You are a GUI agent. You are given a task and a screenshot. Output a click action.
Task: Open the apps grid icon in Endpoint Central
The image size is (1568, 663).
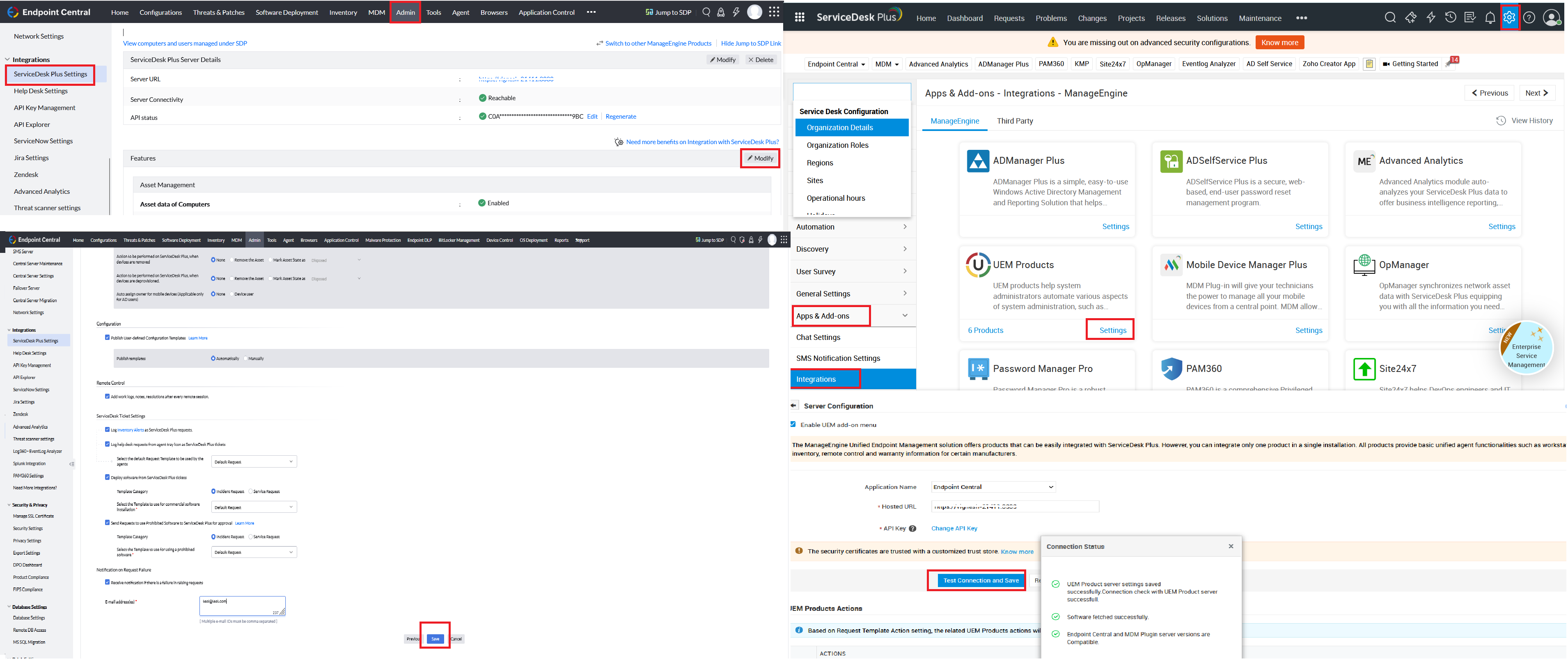point(774,11)
